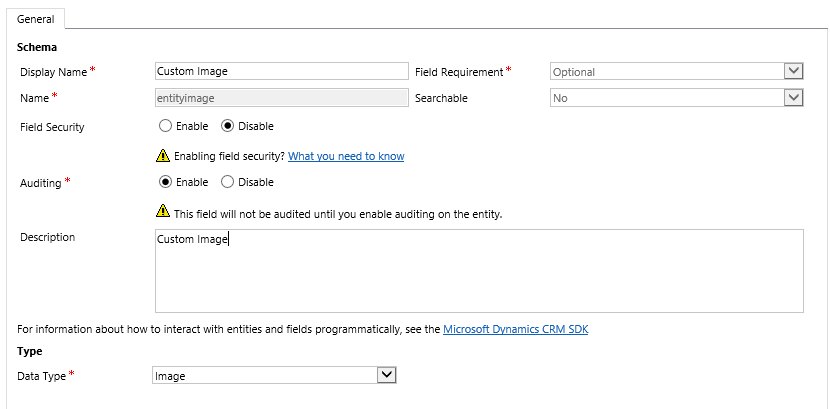Select Enable for Auditing
830x409 pixels.
click(166, 182)
